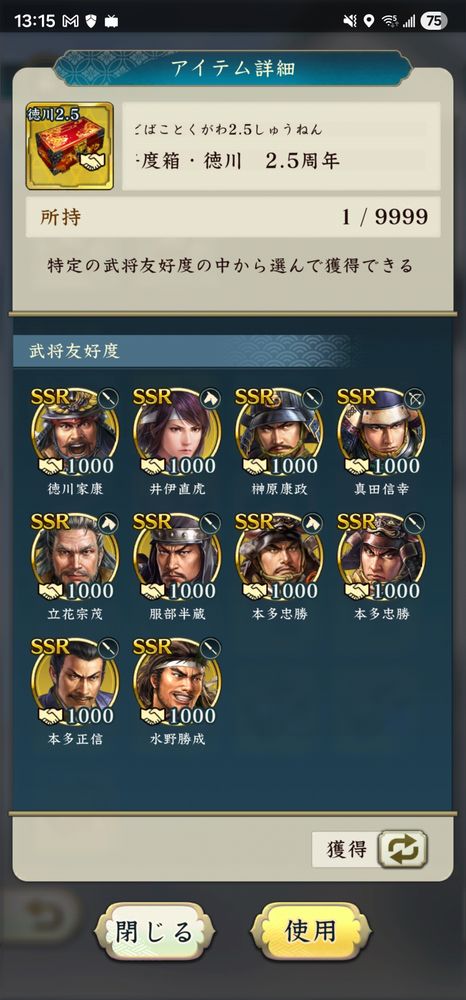
Task: Select the 本多忠勝 portrait with axe badge
Action: click(279, 557)
